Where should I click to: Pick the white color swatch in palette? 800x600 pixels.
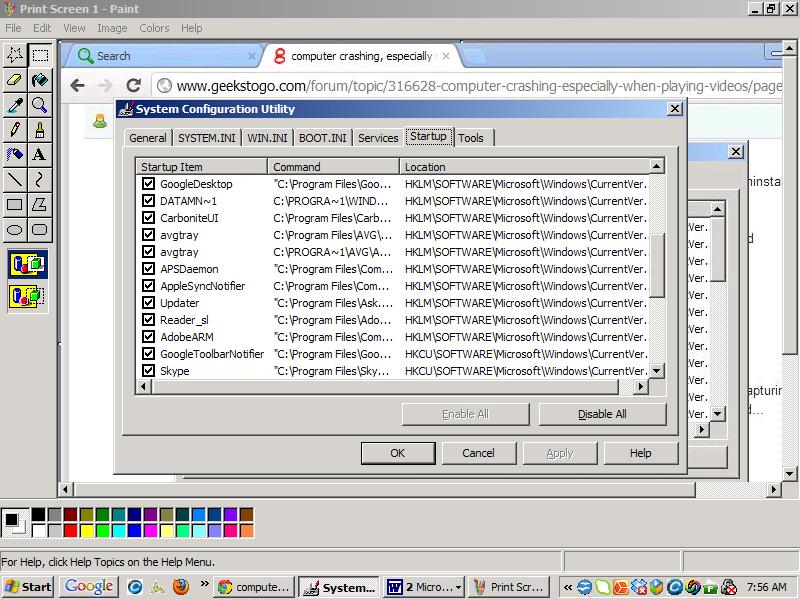[39, 531]
